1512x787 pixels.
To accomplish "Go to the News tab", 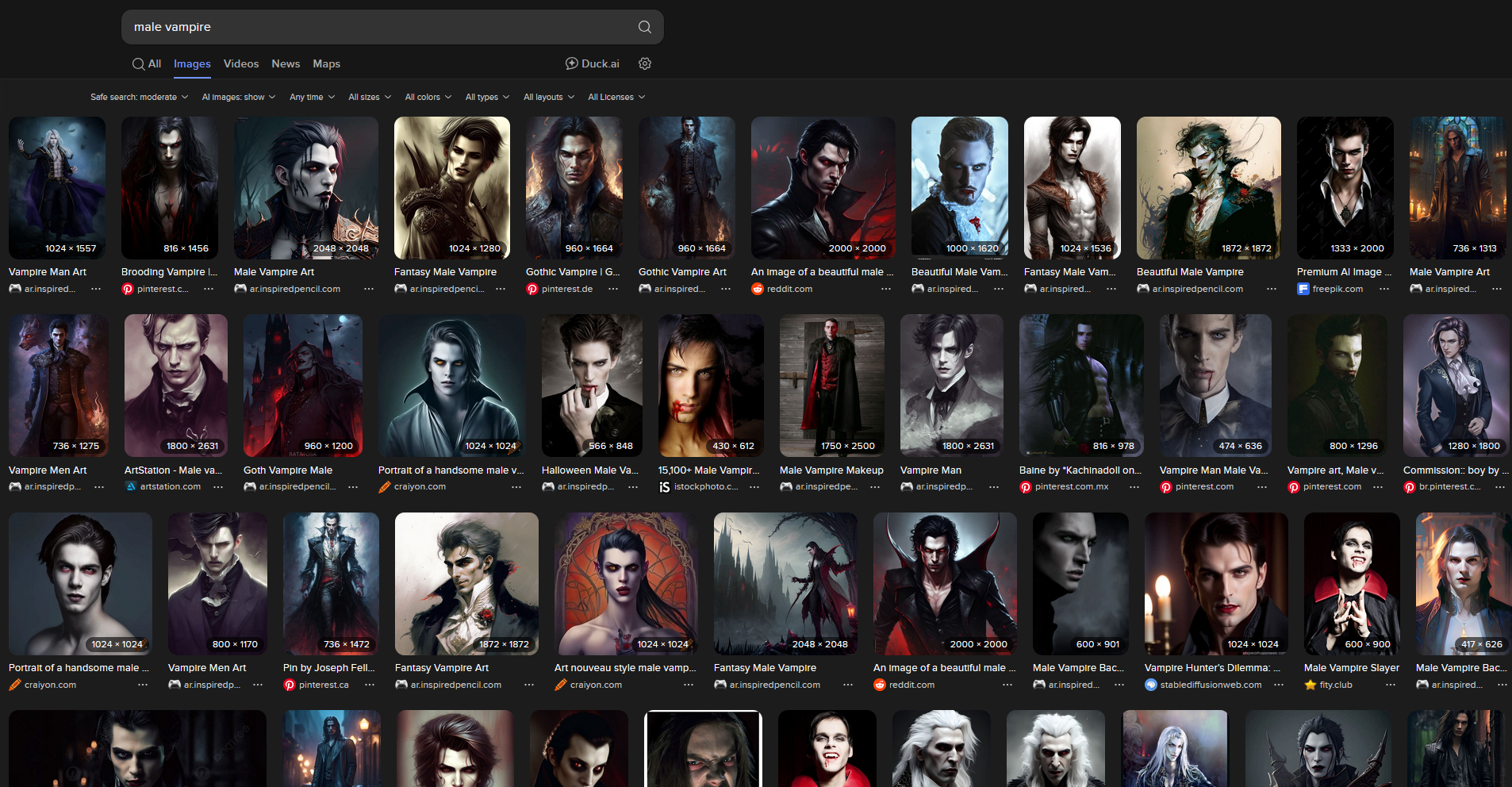I will click(286, 63).
